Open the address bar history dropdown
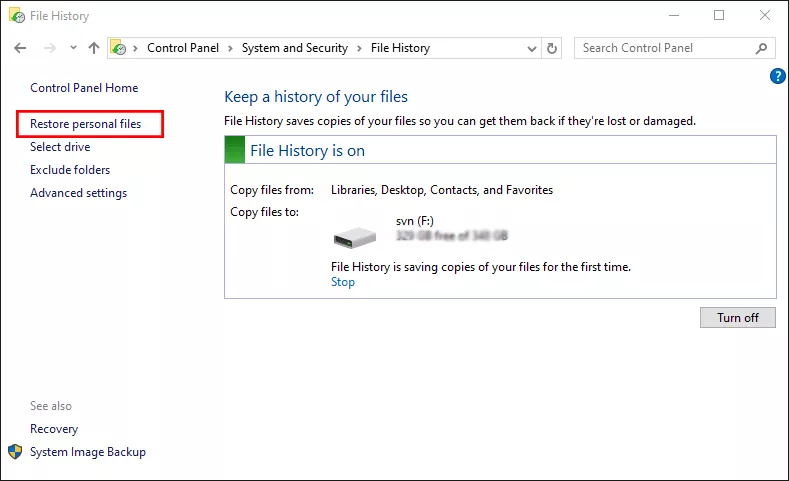Screen dimensions: 789x481 tap(532, 49)
